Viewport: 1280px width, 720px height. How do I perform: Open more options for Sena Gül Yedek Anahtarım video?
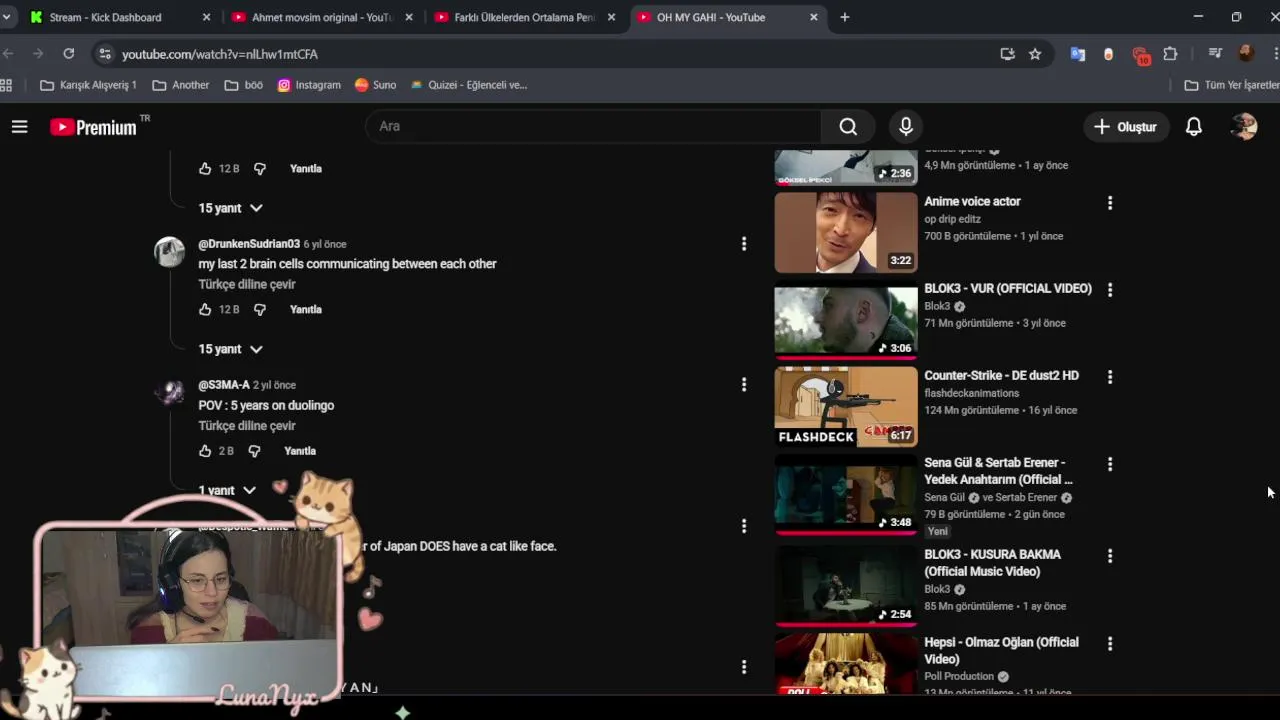pyautogui.click(x=1109, y=464)
